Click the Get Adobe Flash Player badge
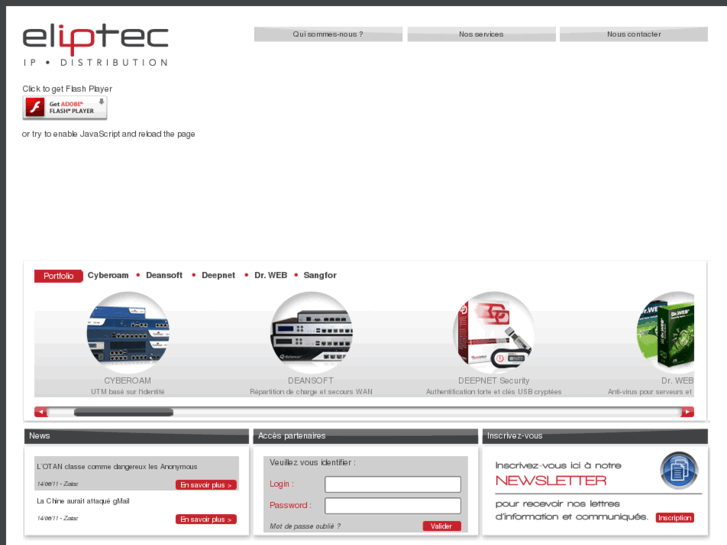Viewport: 727px width, 545px height. click(x=65, y=108)
